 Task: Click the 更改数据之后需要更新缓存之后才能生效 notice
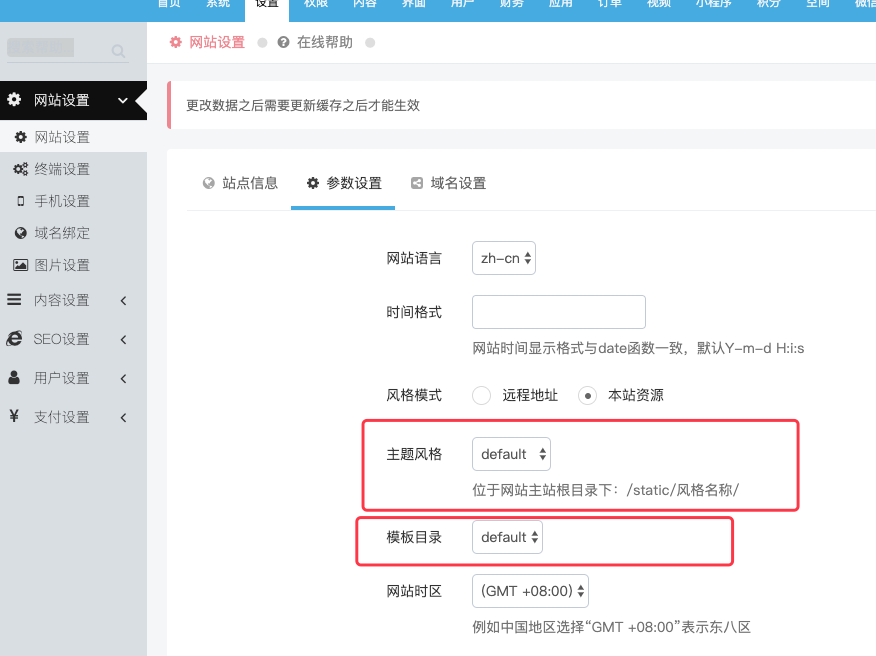pyautogui.click(x=303, y=105)
